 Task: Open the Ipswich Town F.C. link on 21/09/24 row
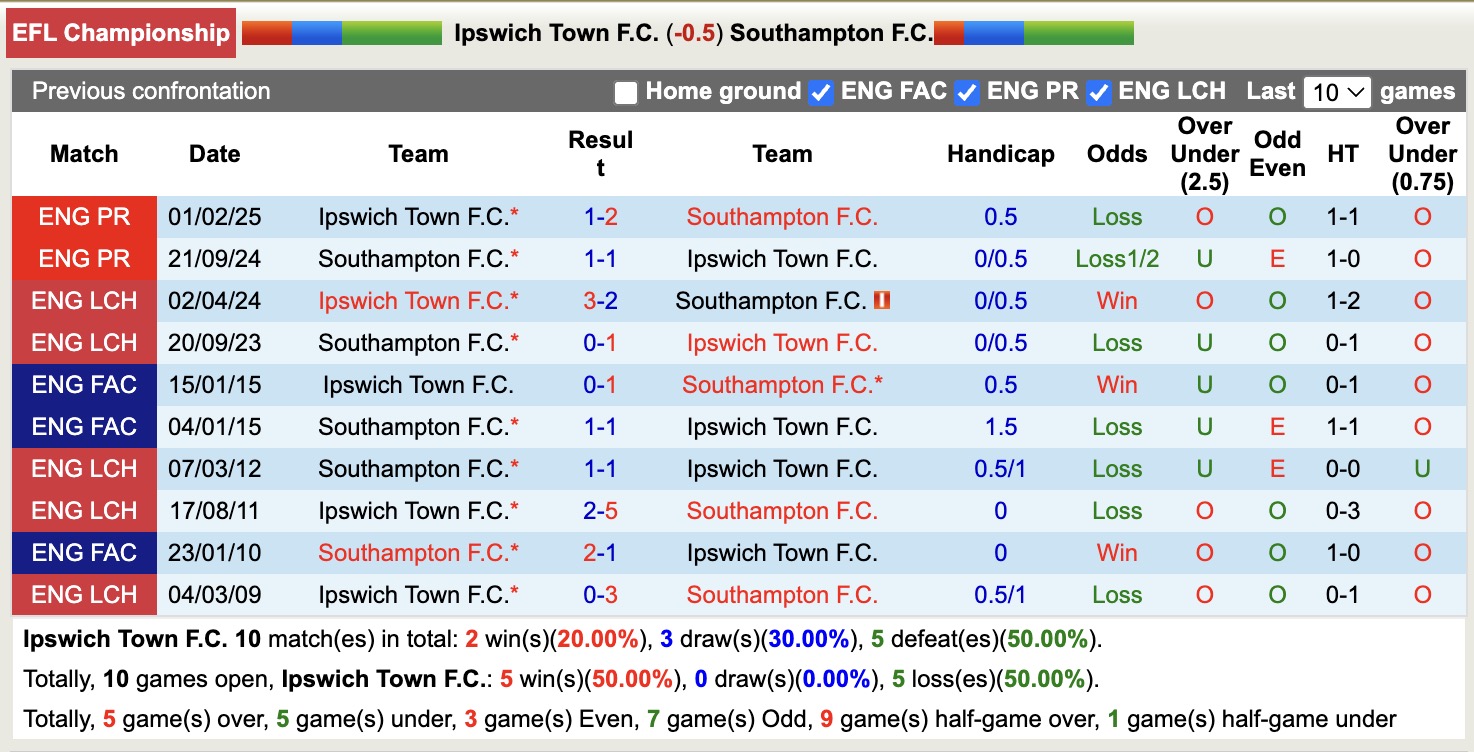click(783, 258)
